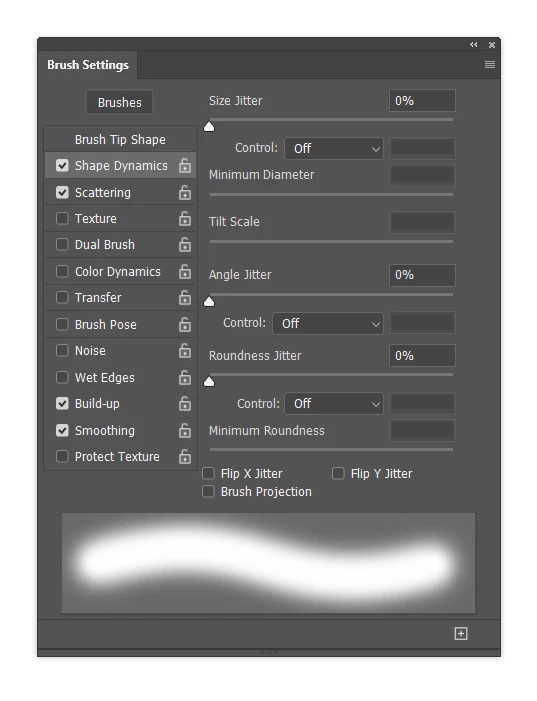Screen dimensions: 537x701
Task: Toggle lock icon for Noise
Action: [x=185, y=350]
